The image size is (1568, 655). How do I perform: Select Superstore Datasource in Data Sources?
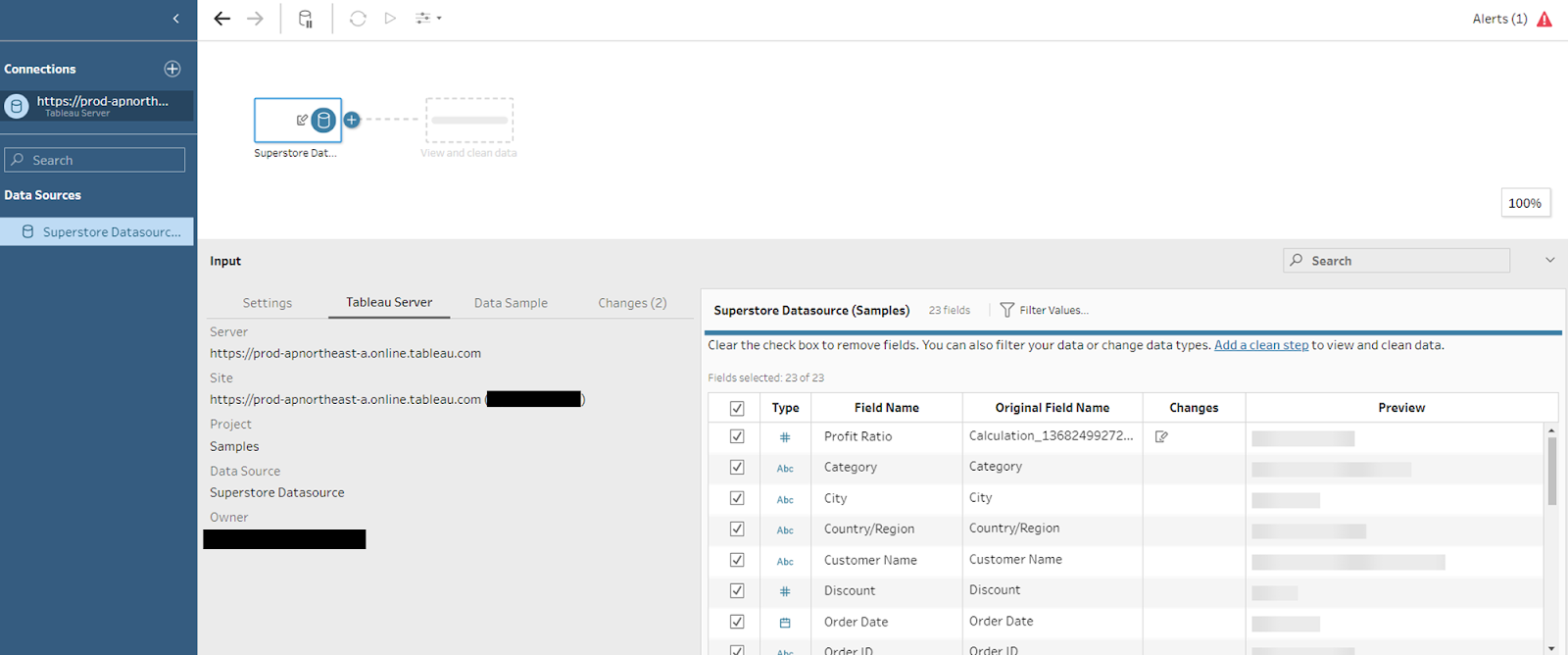97,232
